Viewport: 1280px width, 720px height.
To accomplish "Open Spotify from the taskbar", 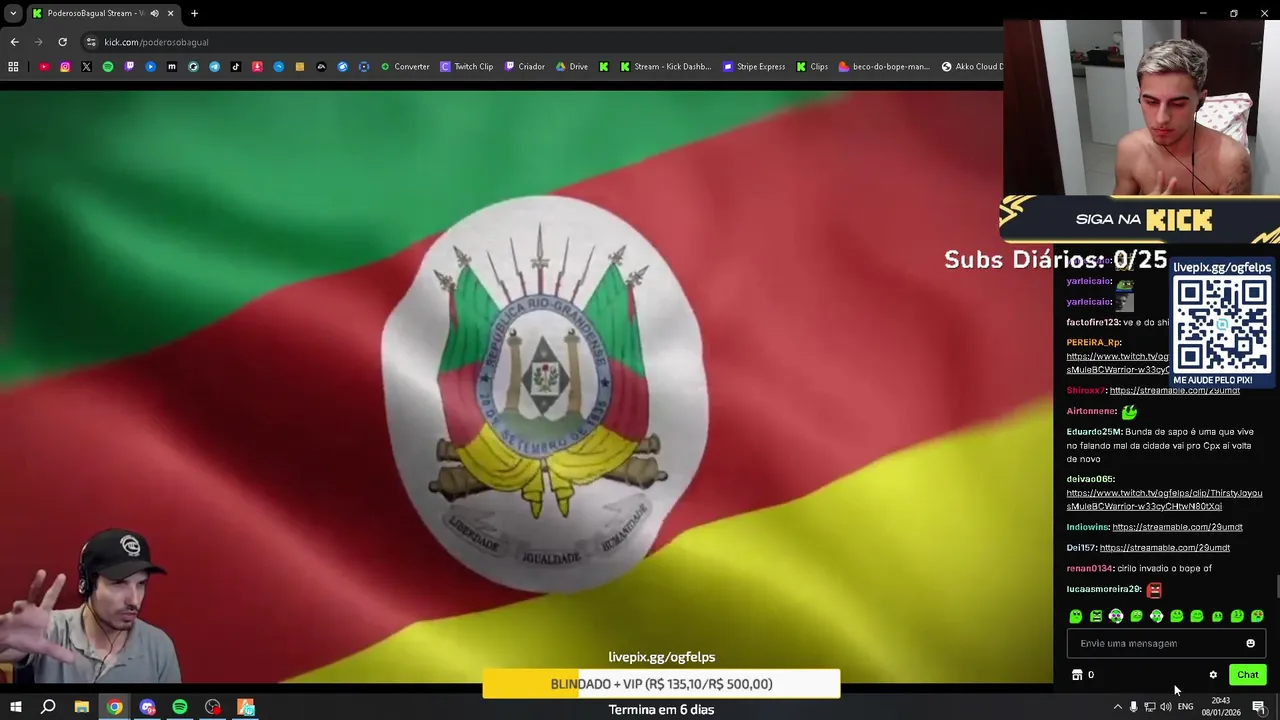I will pos(180,707).
